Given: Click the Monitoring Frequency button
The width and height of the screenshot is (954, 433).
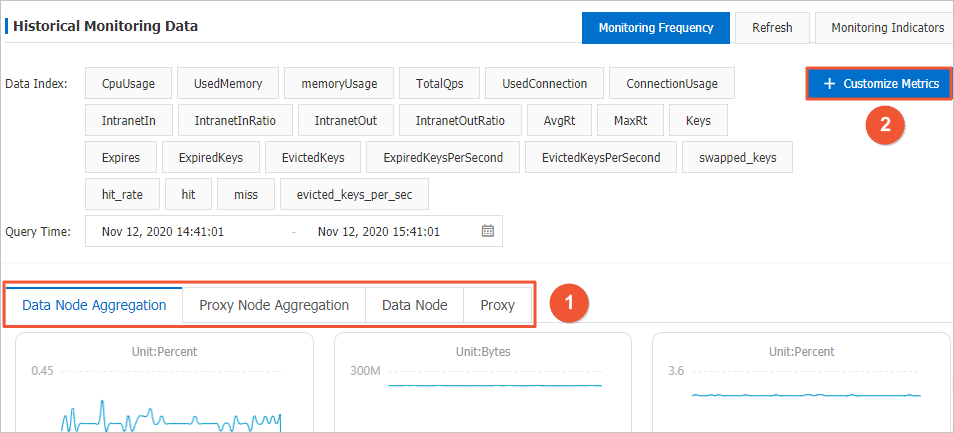Looking at the screenshot, I should (x=655, y=28).
